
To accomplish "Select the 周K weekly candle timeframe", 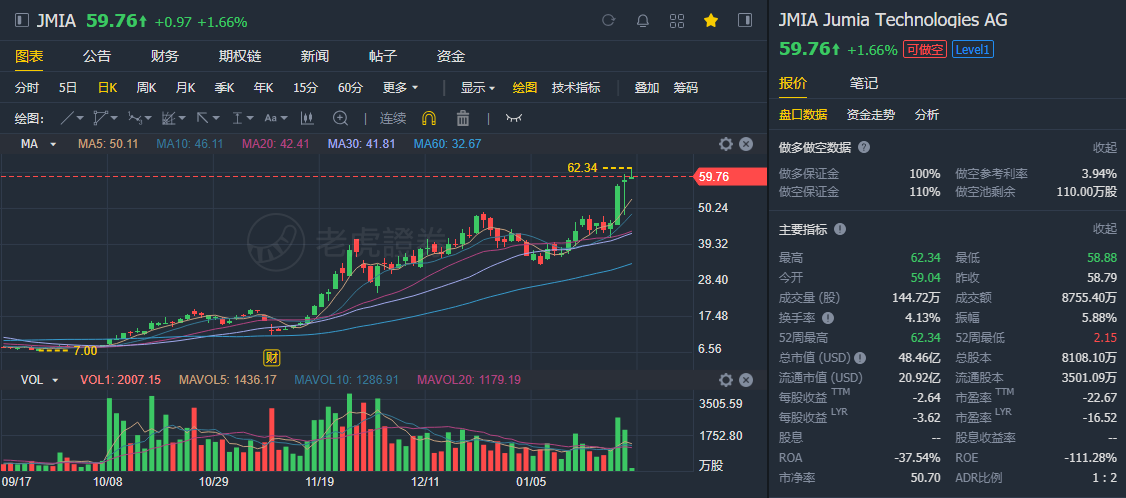I will [146, 88].
